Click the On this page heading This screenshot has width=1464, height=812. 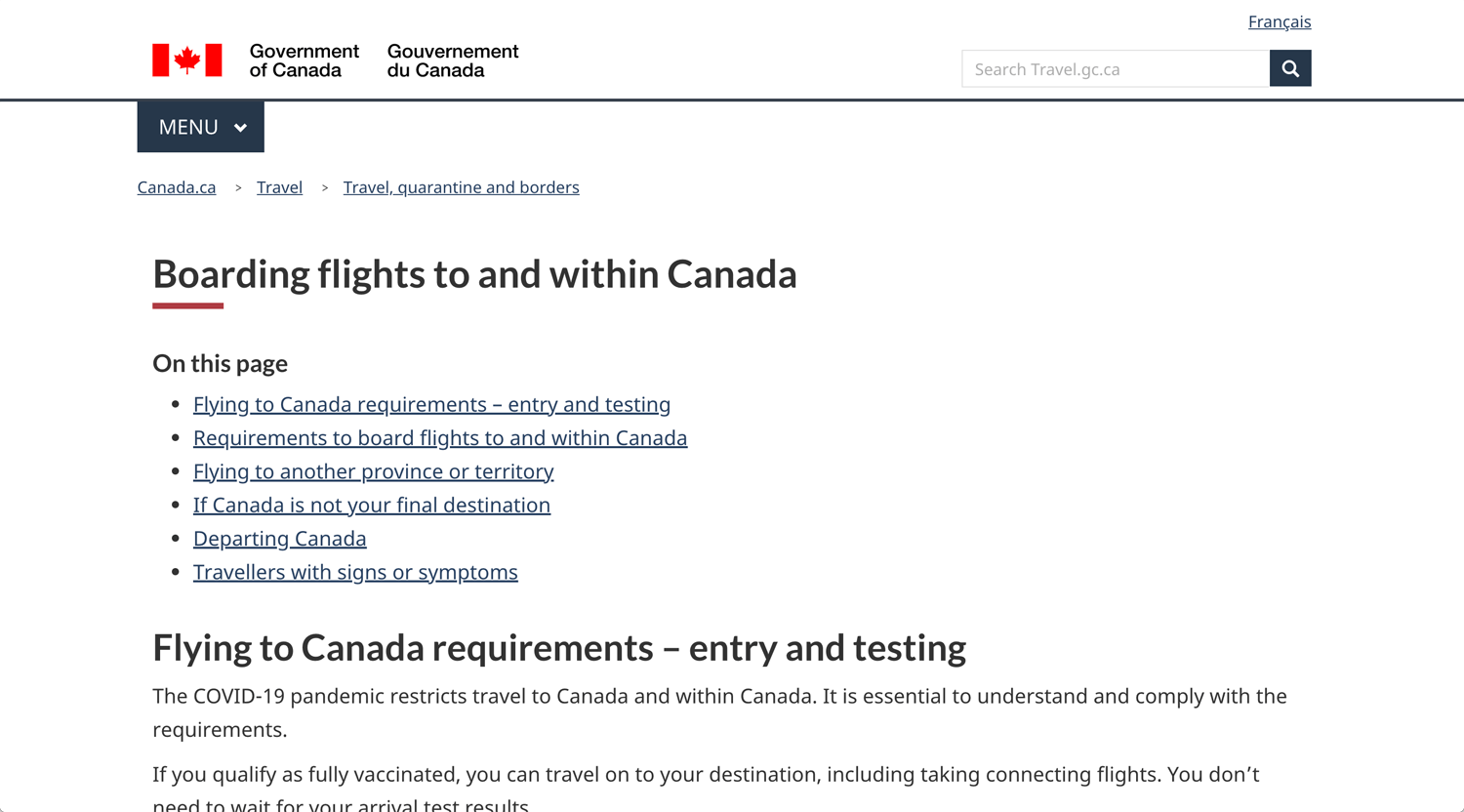click(x=221, y=363)
